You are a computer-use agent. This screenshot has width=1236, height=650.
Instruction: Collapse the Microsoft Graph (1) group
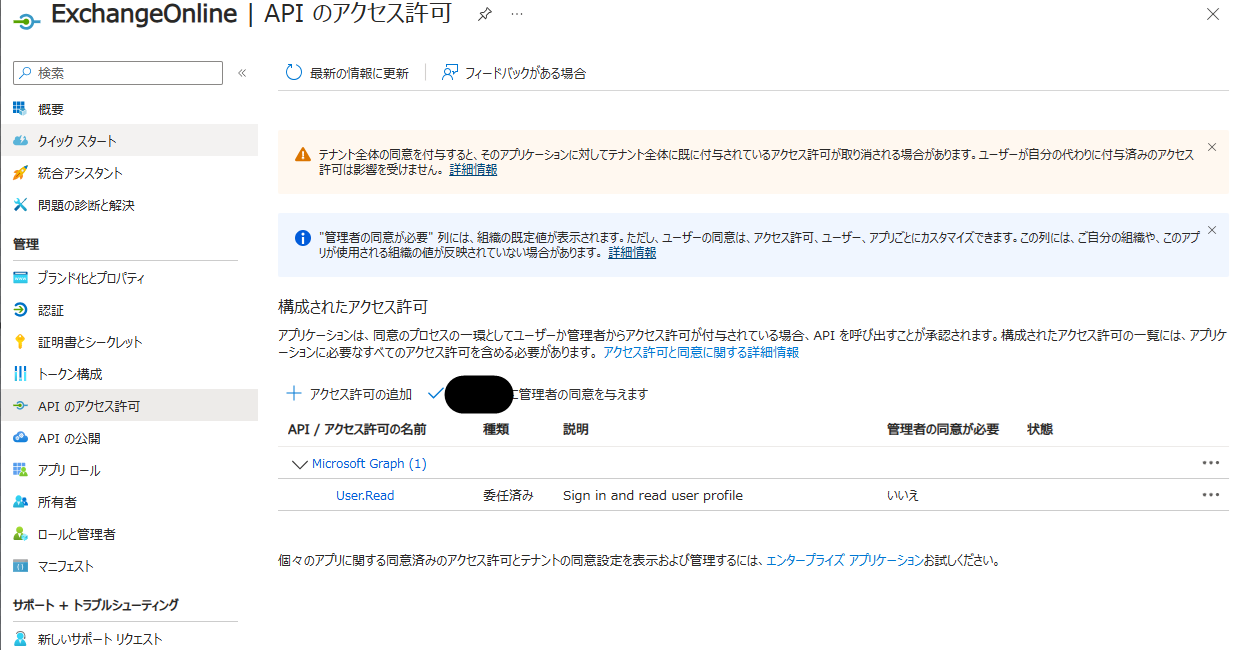(x=298, y=463)
